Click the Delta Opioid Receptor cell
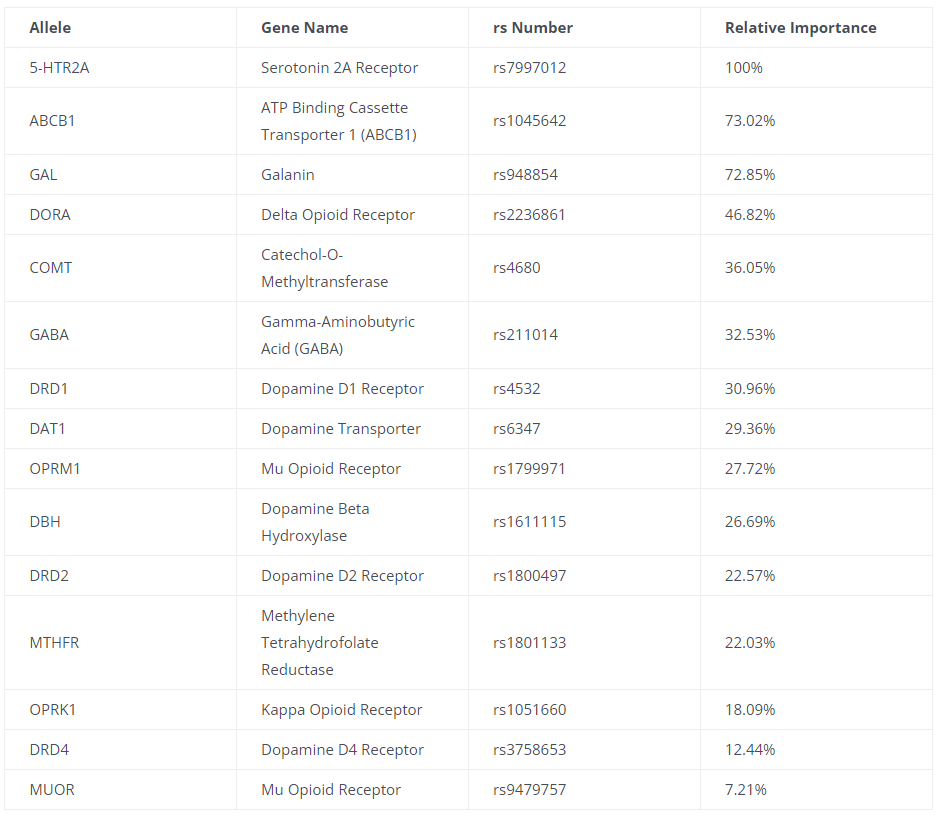The image size is (942, 821). pyautogui.click(x=338, y=215)
